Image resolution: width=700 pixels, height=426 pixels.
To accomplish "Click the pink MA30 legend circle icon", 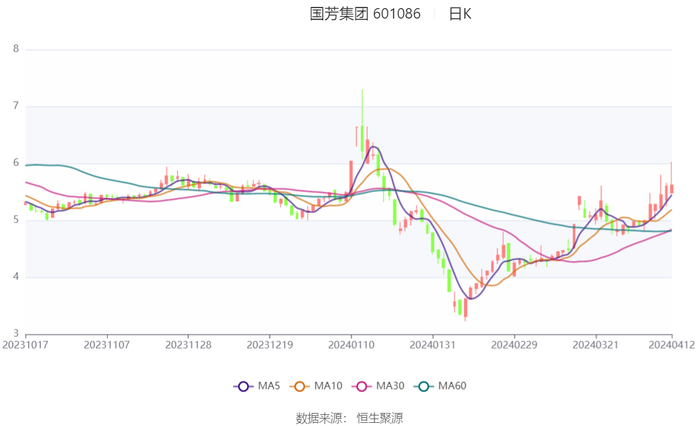I will coord(362,386).
